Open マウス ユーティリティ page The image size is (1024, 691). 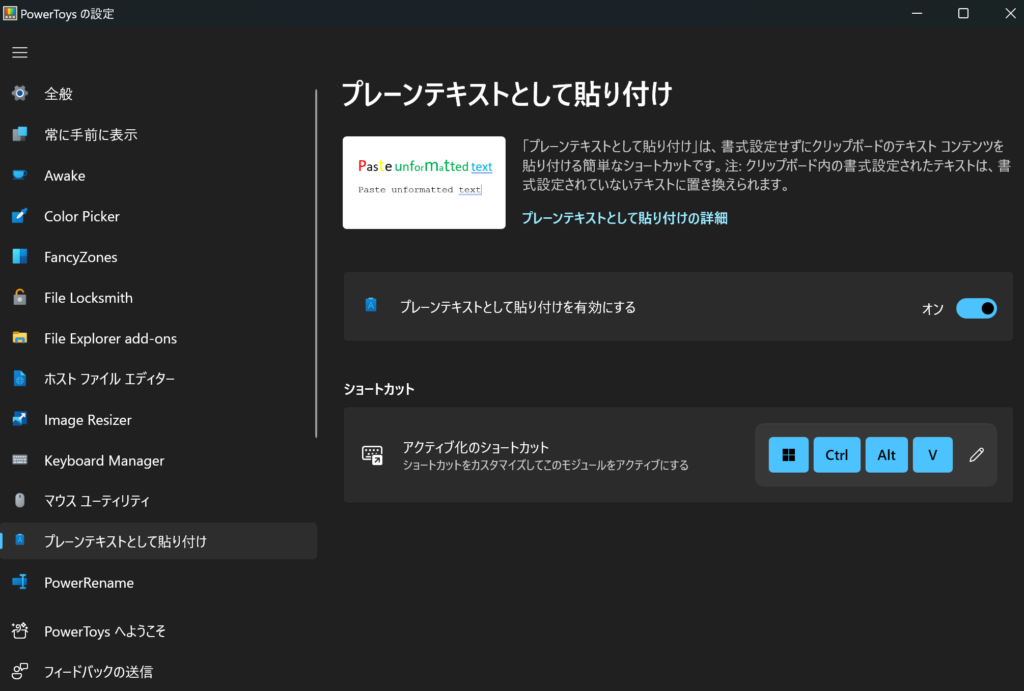tap(159, 501)
